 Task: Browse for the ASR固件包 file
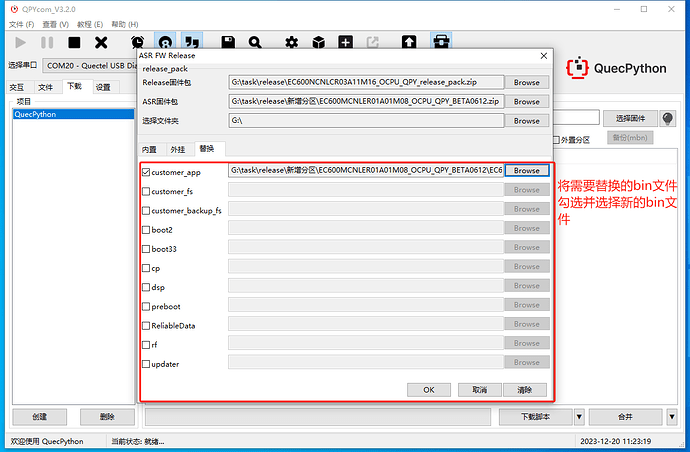click(x=526, y=102)
